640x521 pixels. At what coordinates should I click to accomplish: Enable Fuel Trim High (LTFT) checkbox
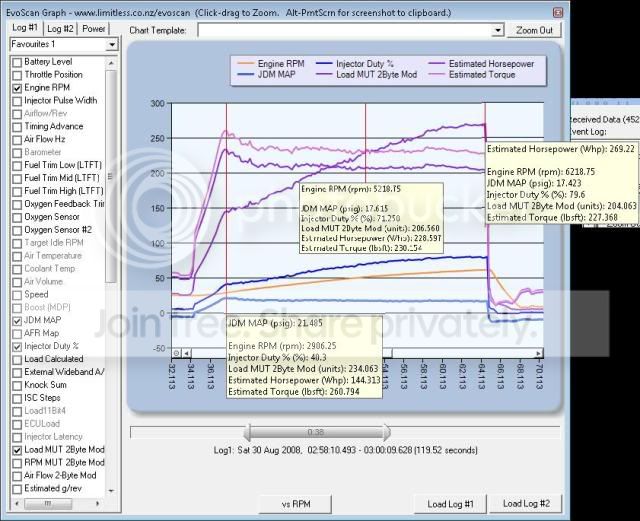click(17, 192)
